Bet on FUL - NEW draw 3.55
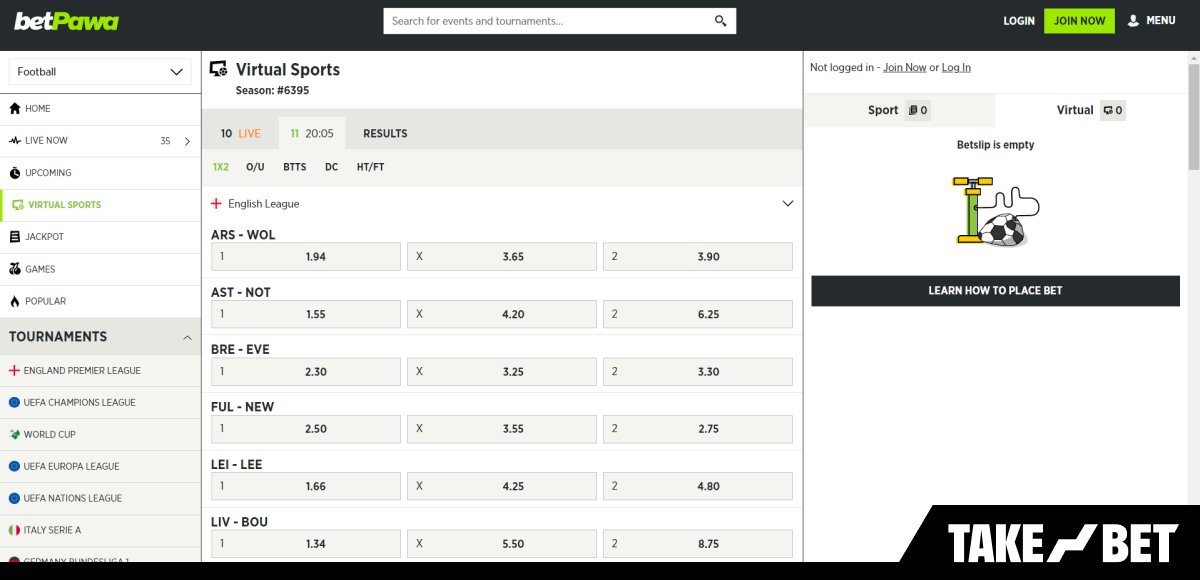This screenshot has width=1200, height=580. 502,429
